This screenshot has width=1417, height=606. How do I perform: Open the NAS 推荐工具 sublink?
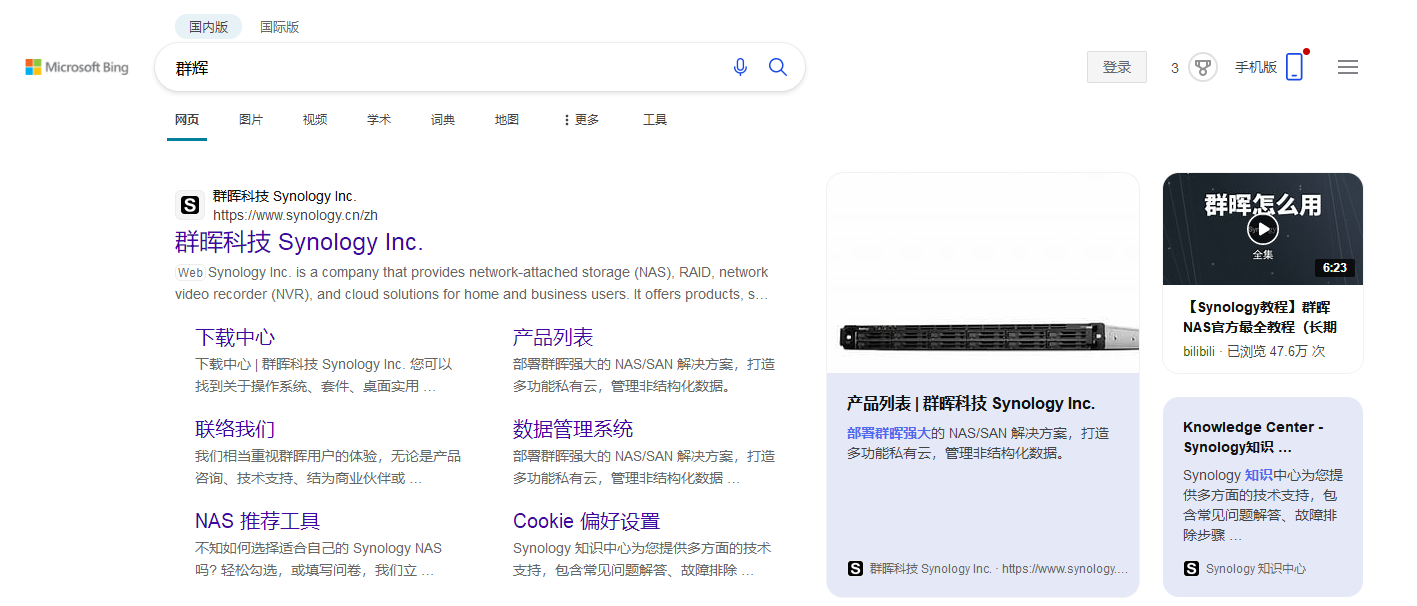coord(258,521)
